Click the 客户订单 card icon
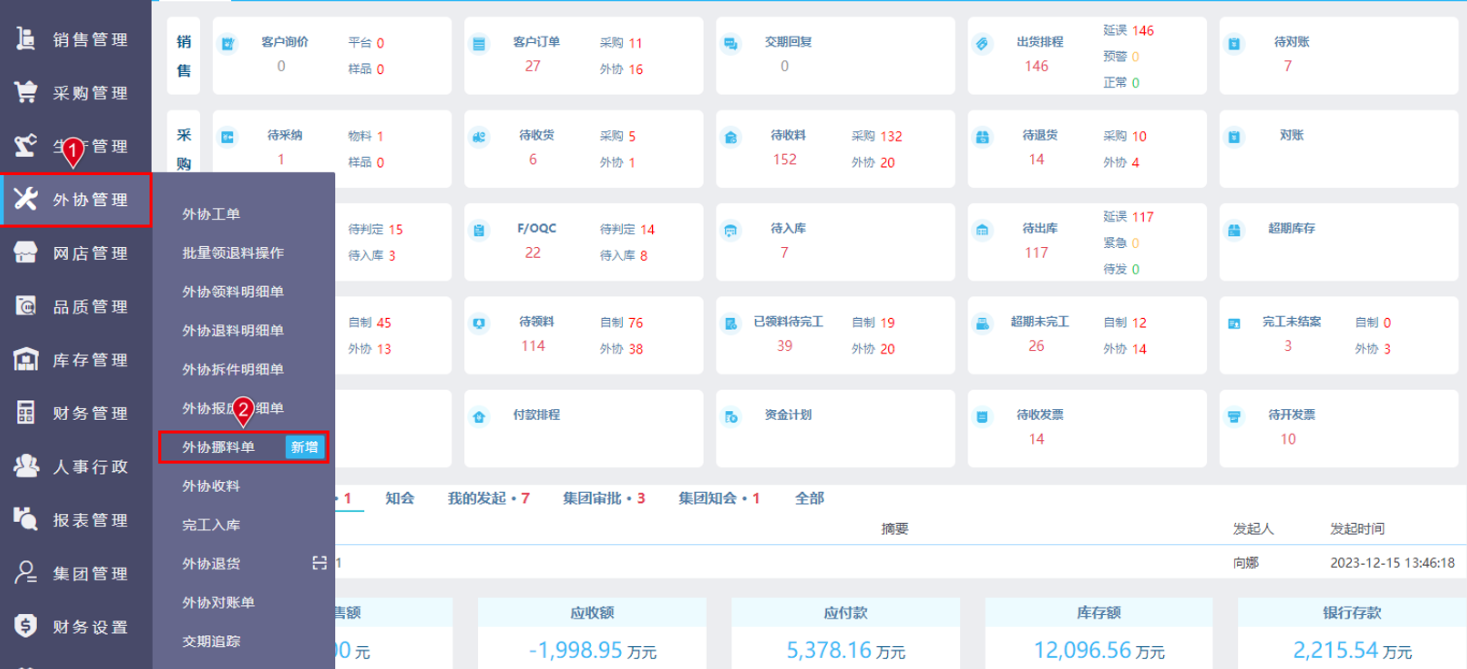This screenshot has height=669, width=1467. coord(479,44)
